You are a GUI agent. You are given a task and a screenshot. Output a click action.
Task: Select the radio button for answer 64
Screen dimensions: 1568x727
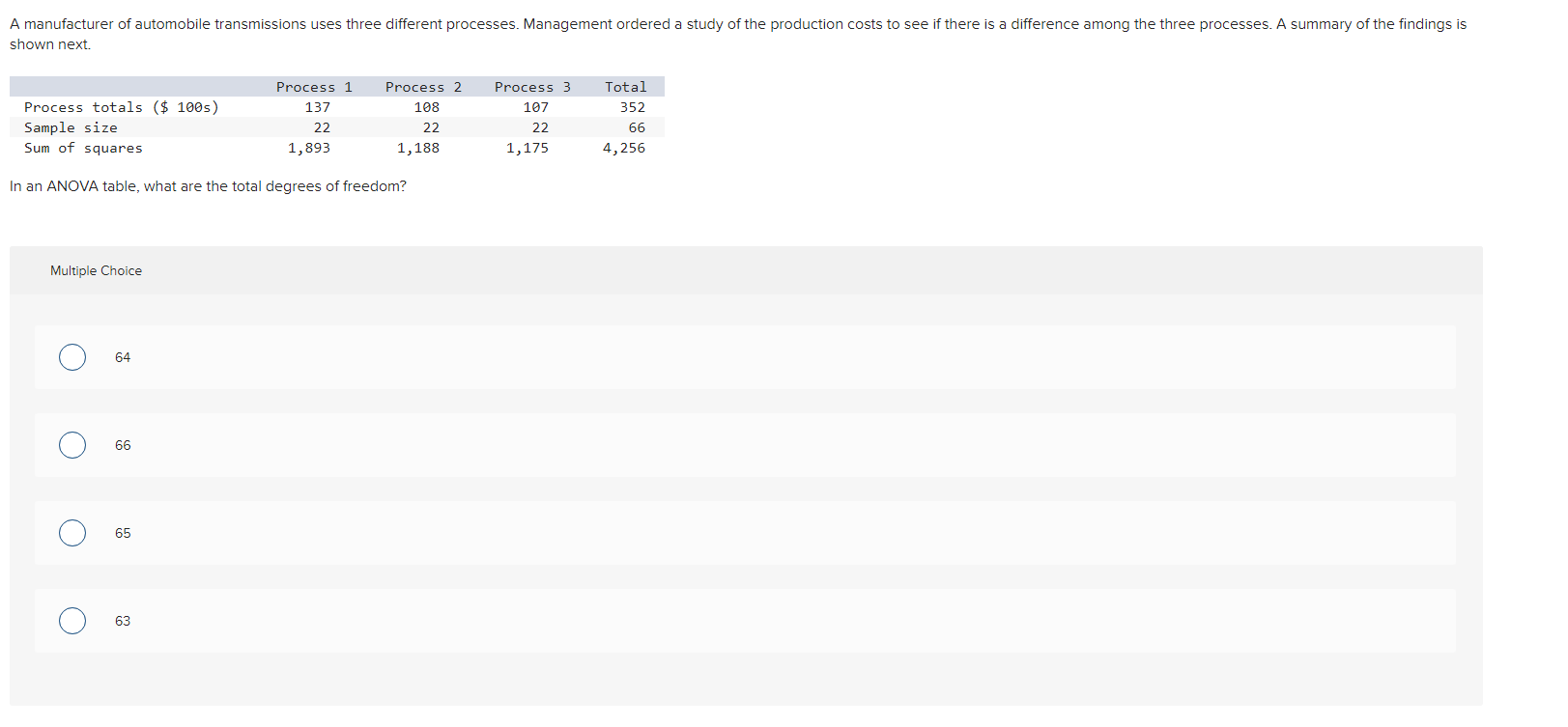[71, 357]
